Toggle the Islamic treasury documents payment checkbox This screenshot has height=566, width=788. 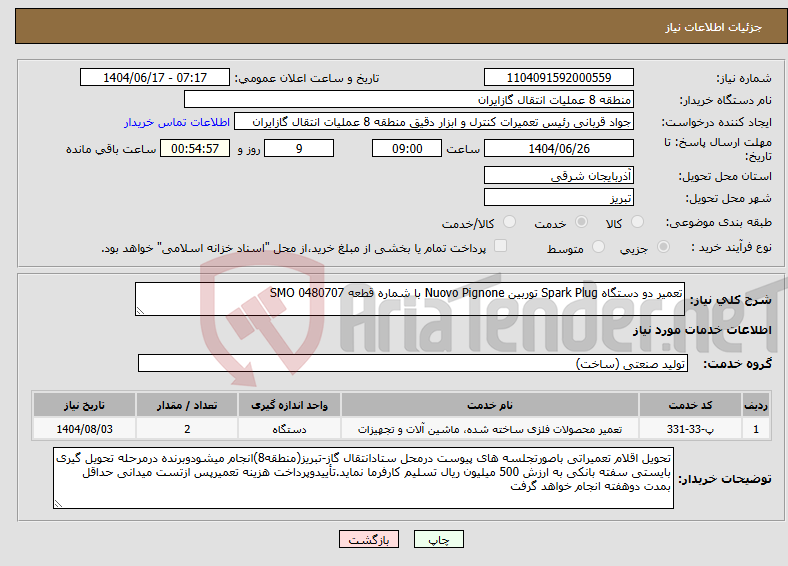click(501, 246)
